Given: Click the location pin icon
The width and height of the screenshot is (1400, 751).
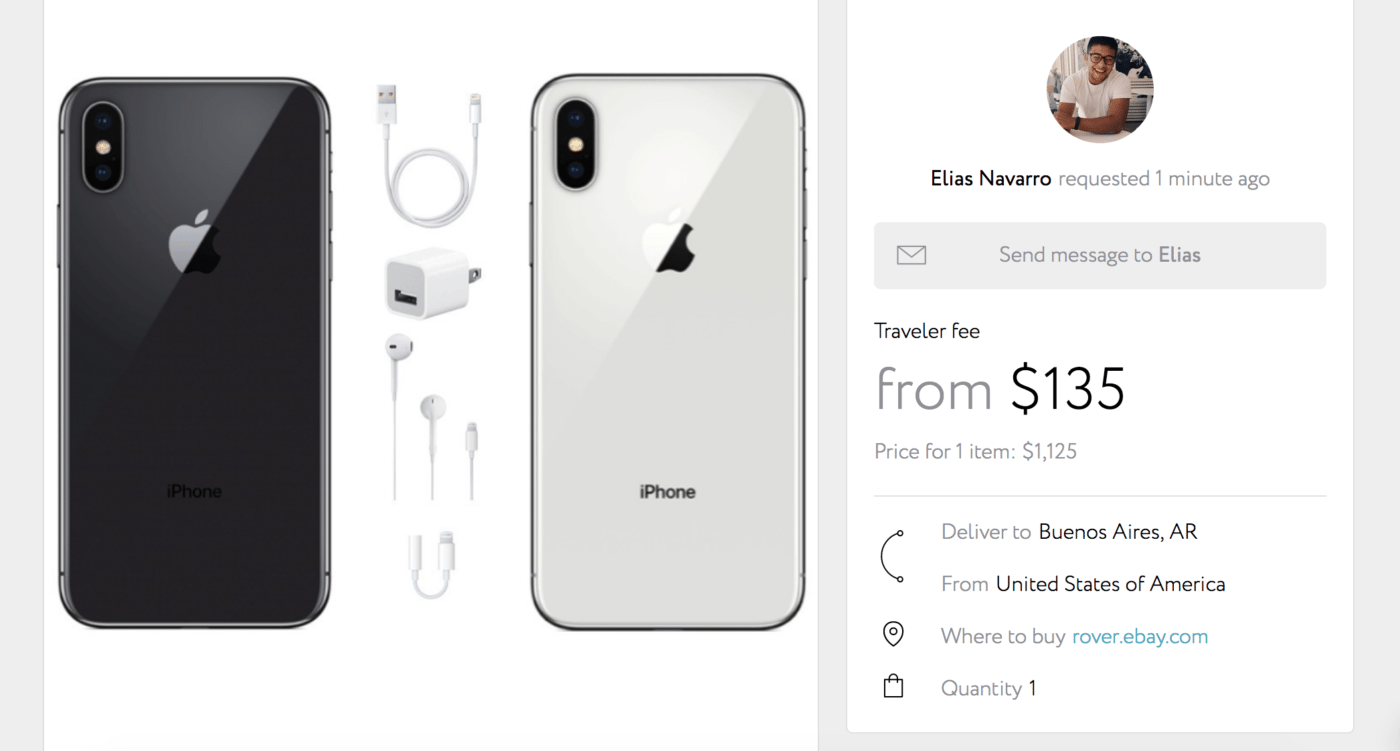Looking at the screenshot, I should click(x=893, y=634).
